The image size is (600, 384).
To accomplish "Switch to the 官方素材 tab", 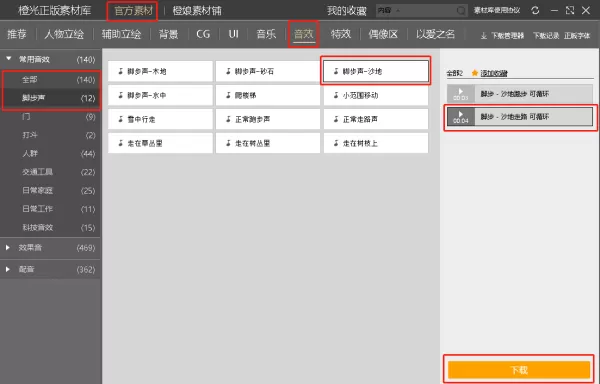I will (133, 11).
